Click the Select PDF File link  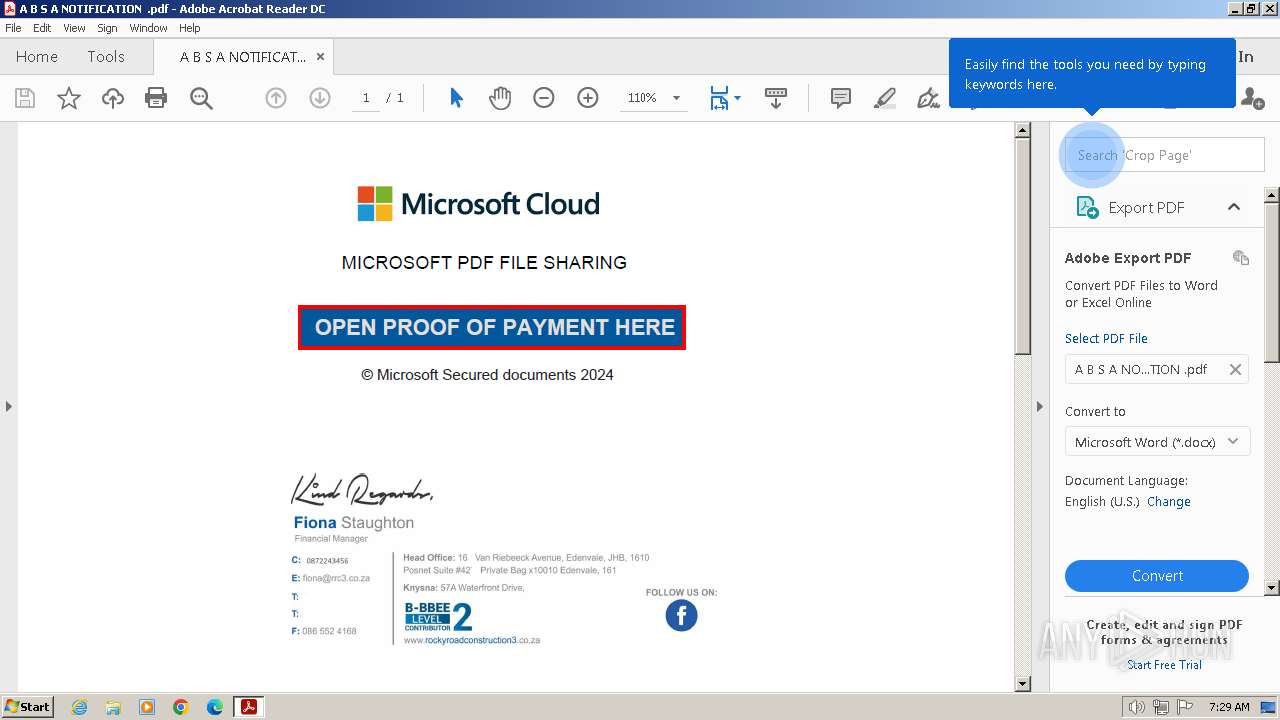1106,339
